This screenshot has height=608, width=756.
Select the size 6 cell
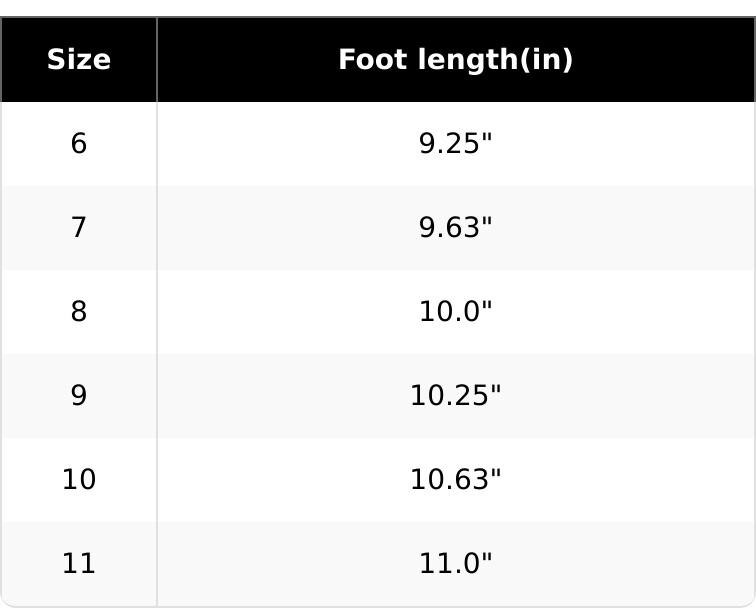tap(79, 144)
